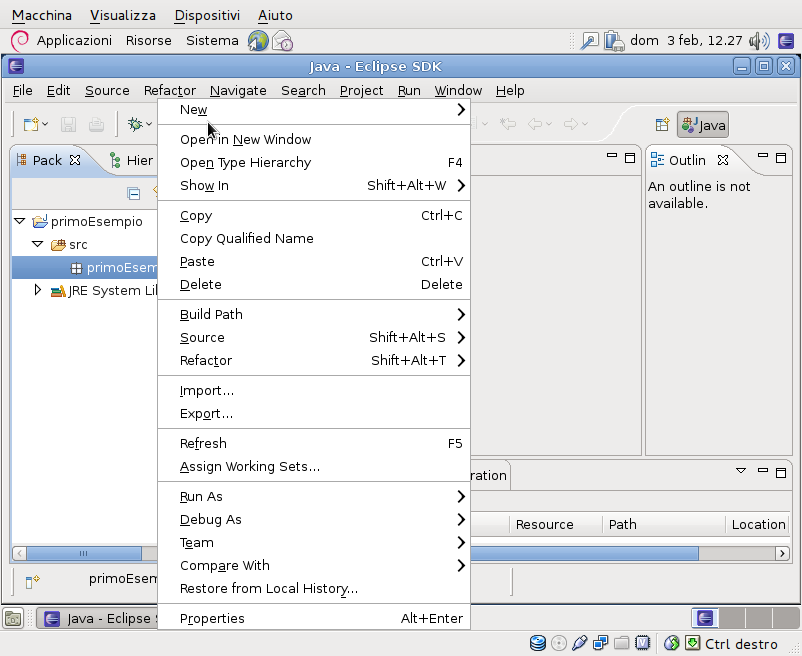Open the New submenu in context menu
Viewport: 802px width, 656px height.
[x=314, y=109]
